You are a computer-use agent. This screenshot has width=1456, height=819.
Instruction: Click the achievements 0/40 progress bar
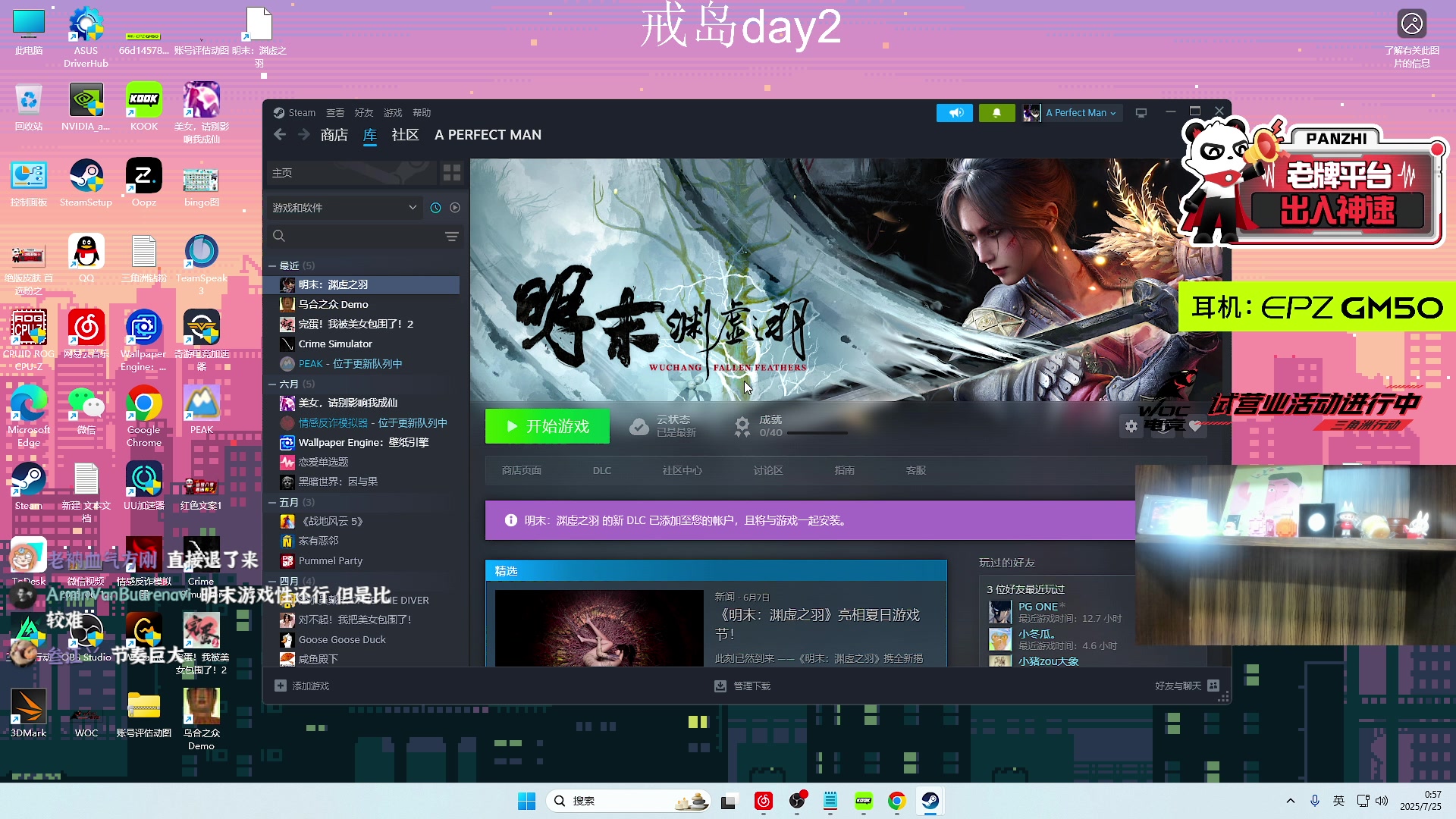click(x=817, y=433)
